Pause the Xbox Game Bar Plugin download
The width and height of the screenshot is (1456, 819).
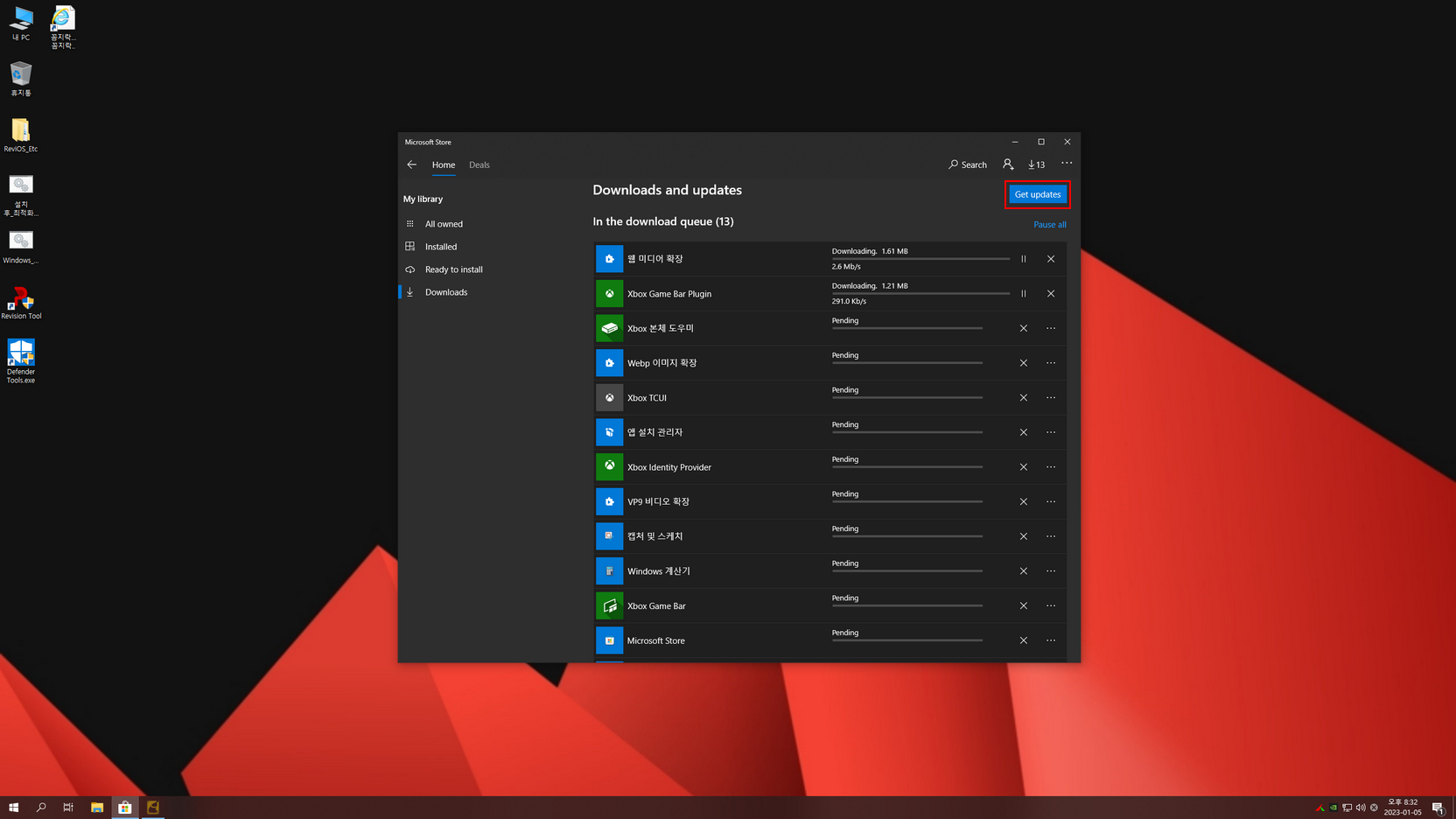pyautogui.click(x=1024, y=294)
